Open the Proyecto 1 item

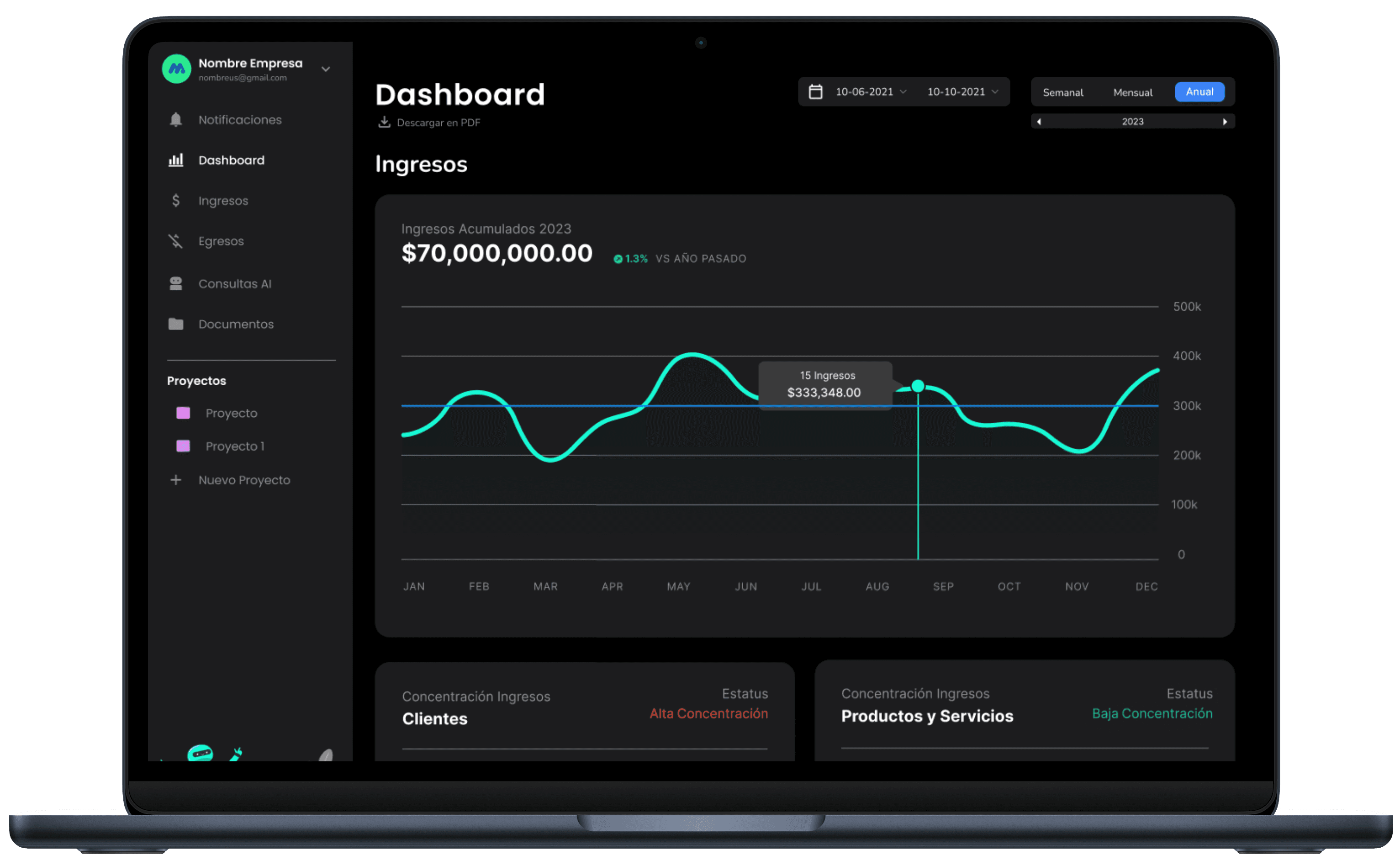235,446
